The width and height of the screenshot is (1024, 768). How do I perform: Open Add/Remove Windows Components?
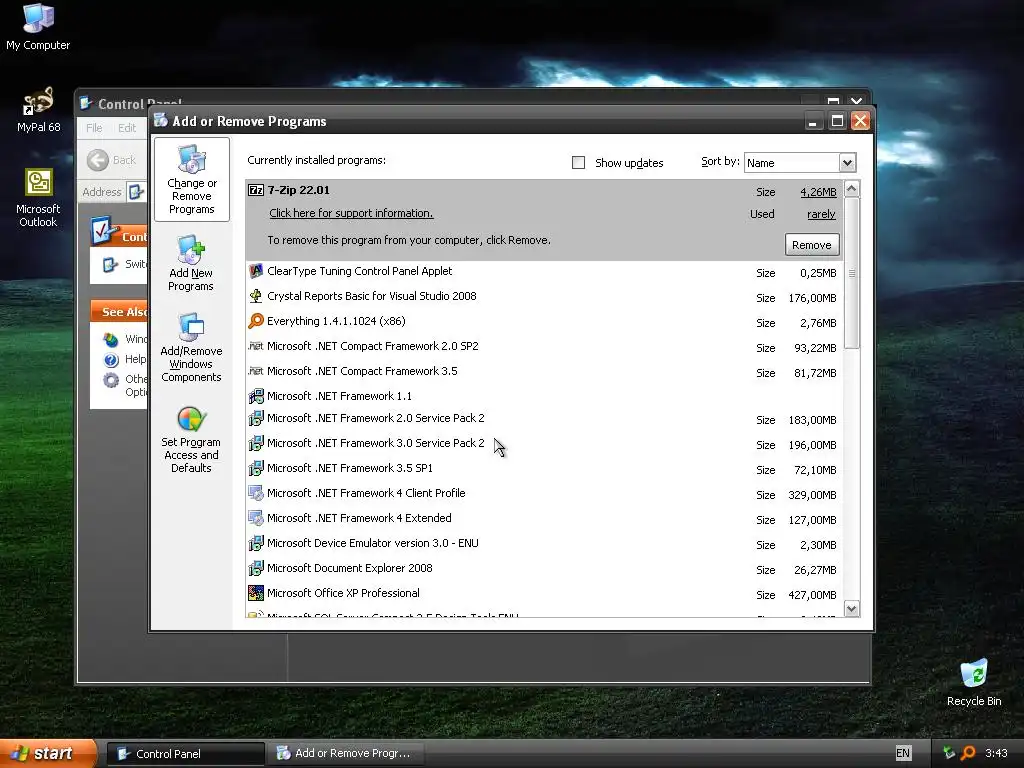[191, 347]
